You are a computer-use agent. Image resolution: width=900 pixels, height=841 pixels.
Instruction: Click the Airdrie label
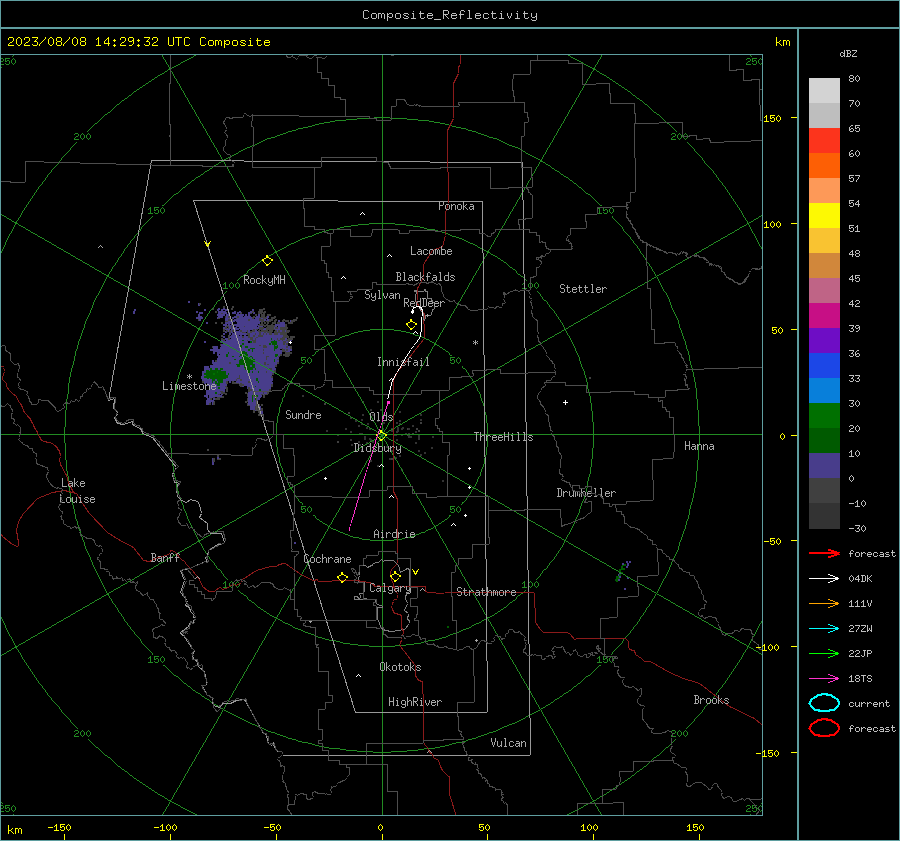(394, 534)
